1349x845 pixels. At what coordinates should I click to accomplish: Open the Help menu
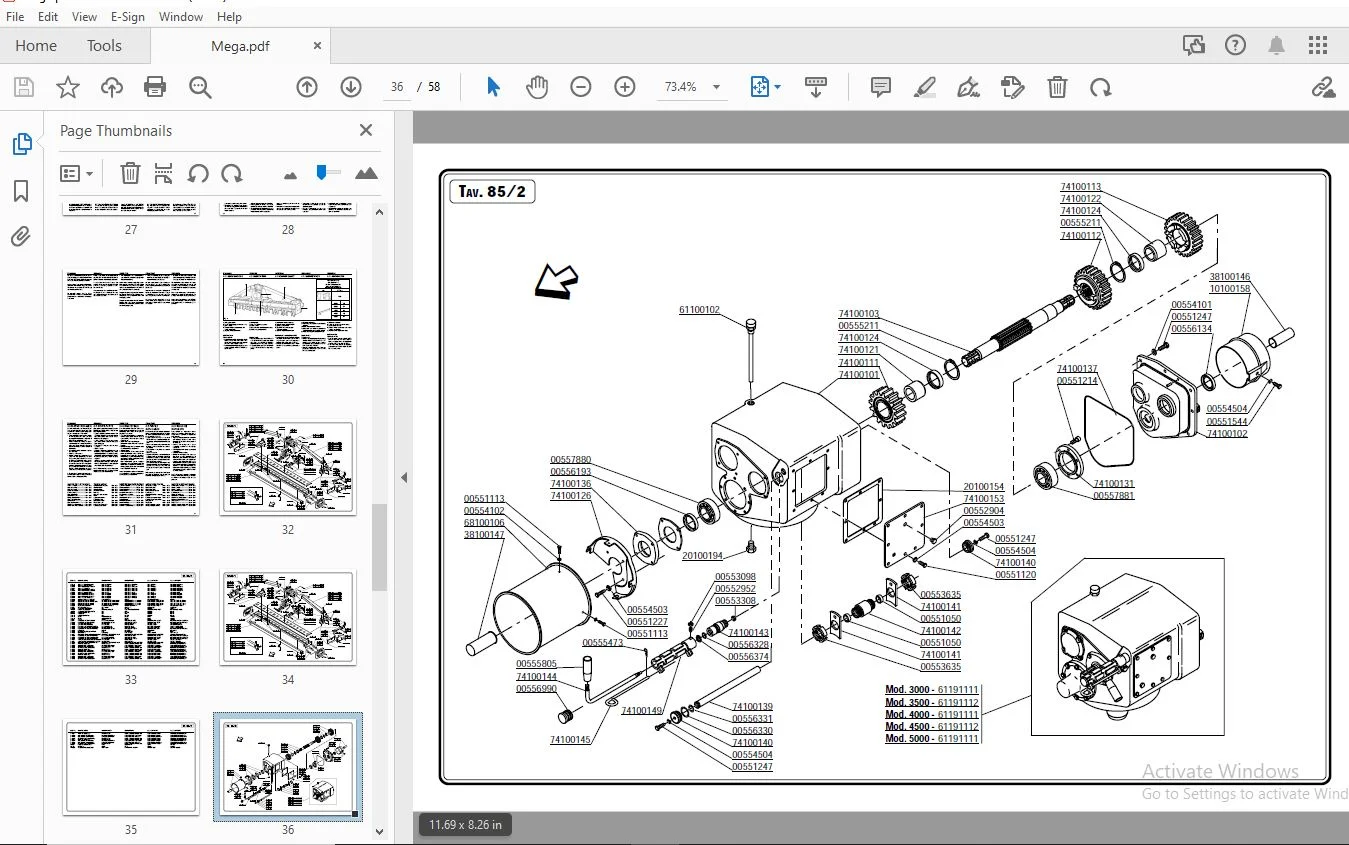[x=229, y=16]
